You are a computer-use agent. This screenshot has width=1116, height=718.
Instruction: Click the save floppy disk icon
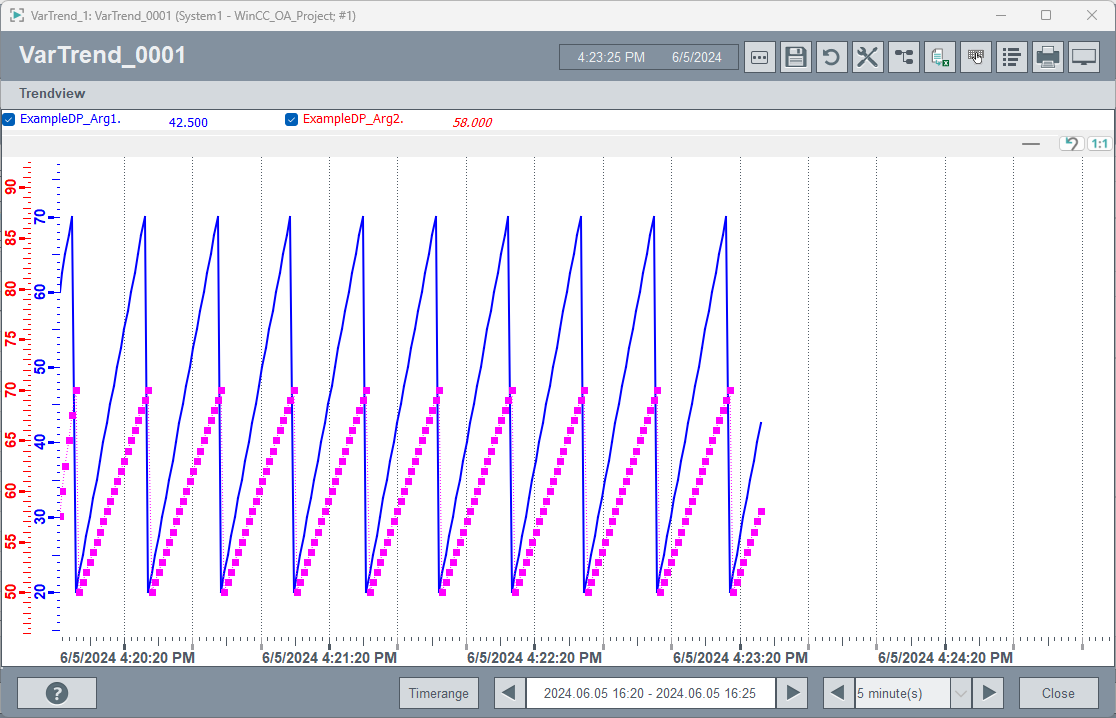(x=795, y=57)
